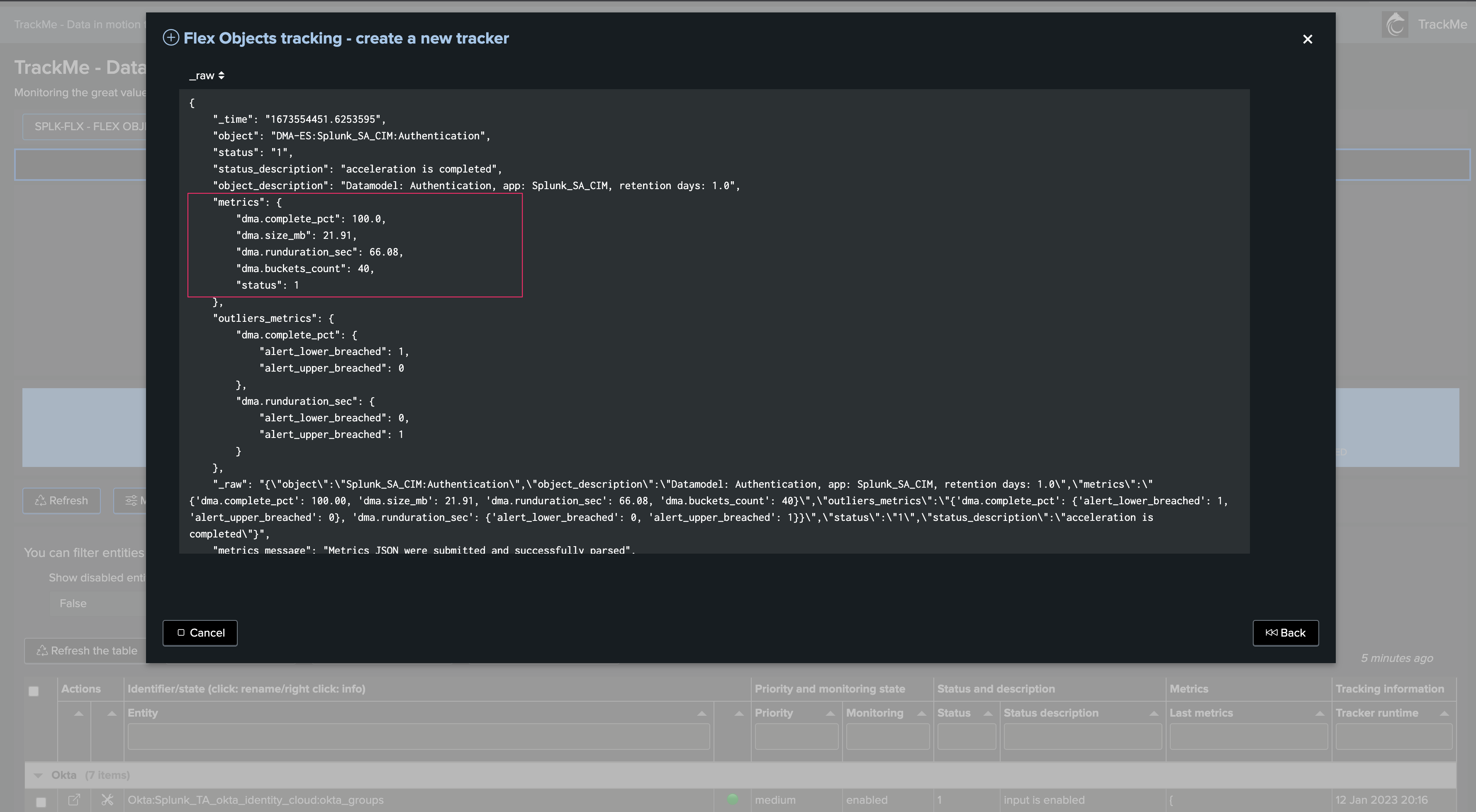Image resolution: width=1476 pixels, height=812 pixels.
Task: Click the Tracking information column group header
Action: (x=1389, y=689)
